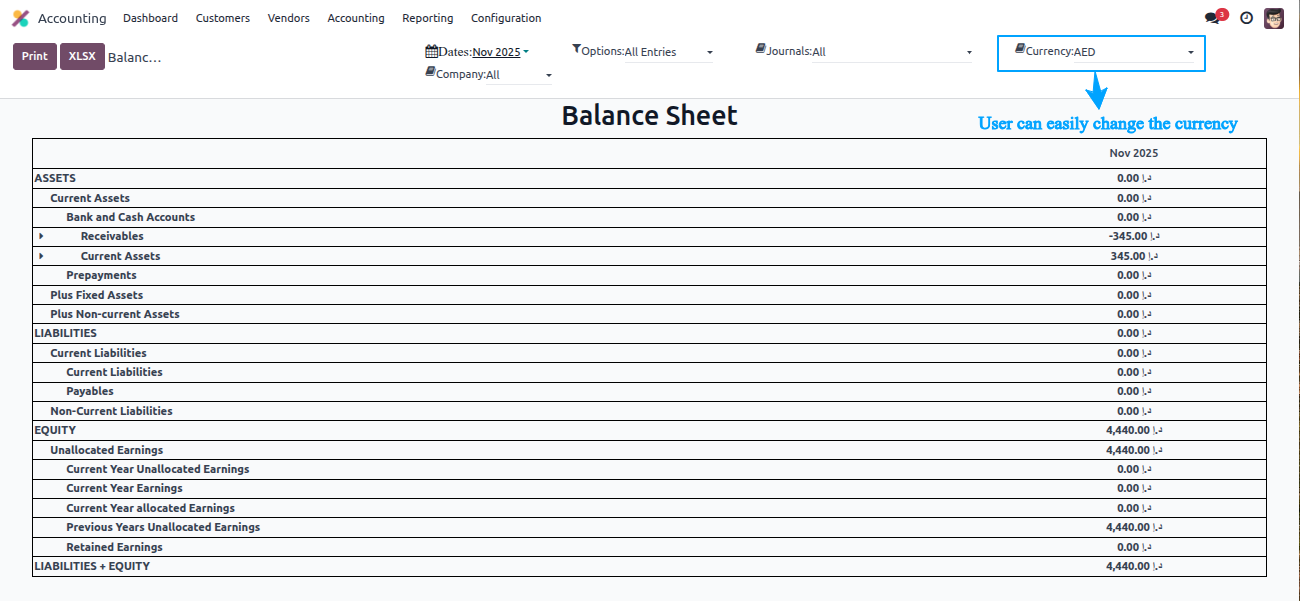The width and height of the screenshot is (1300, 601).
Task: Click the 345.00 Current Assets amount
Action: (1134, 256)
